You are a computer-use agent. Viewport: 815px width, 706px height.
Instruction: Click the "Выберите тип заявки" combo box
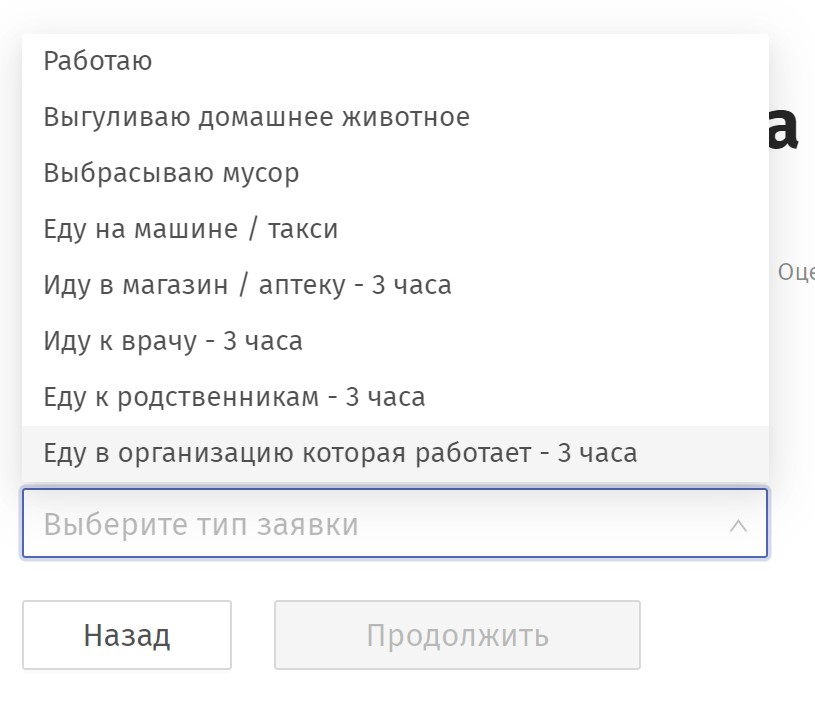pyautogui.click(x=380, y=524)
